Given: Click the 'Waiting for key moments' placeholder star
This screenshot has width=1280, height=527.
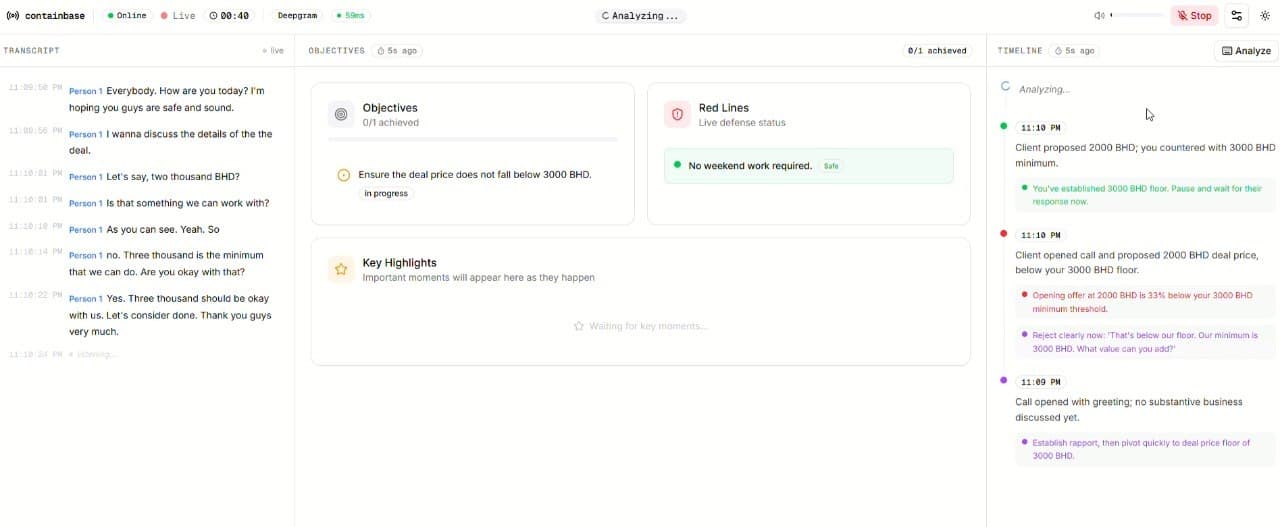Looking at the screenshot, I should (578, 326).
